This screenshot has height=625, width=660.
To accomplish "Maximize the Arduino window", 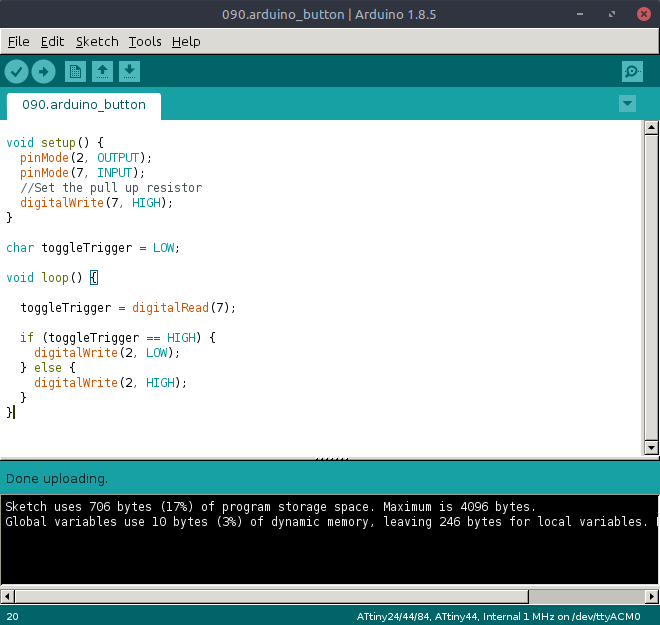I will point(612,14).
